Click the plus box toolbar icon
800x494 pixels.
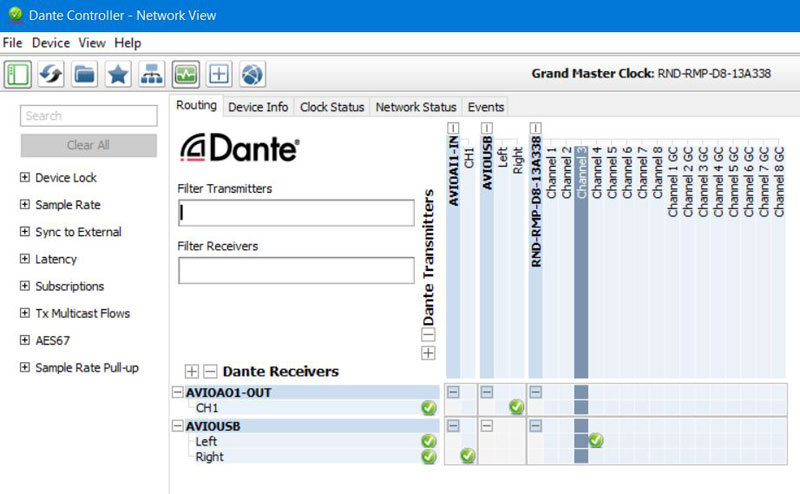[x=219, y=74]
